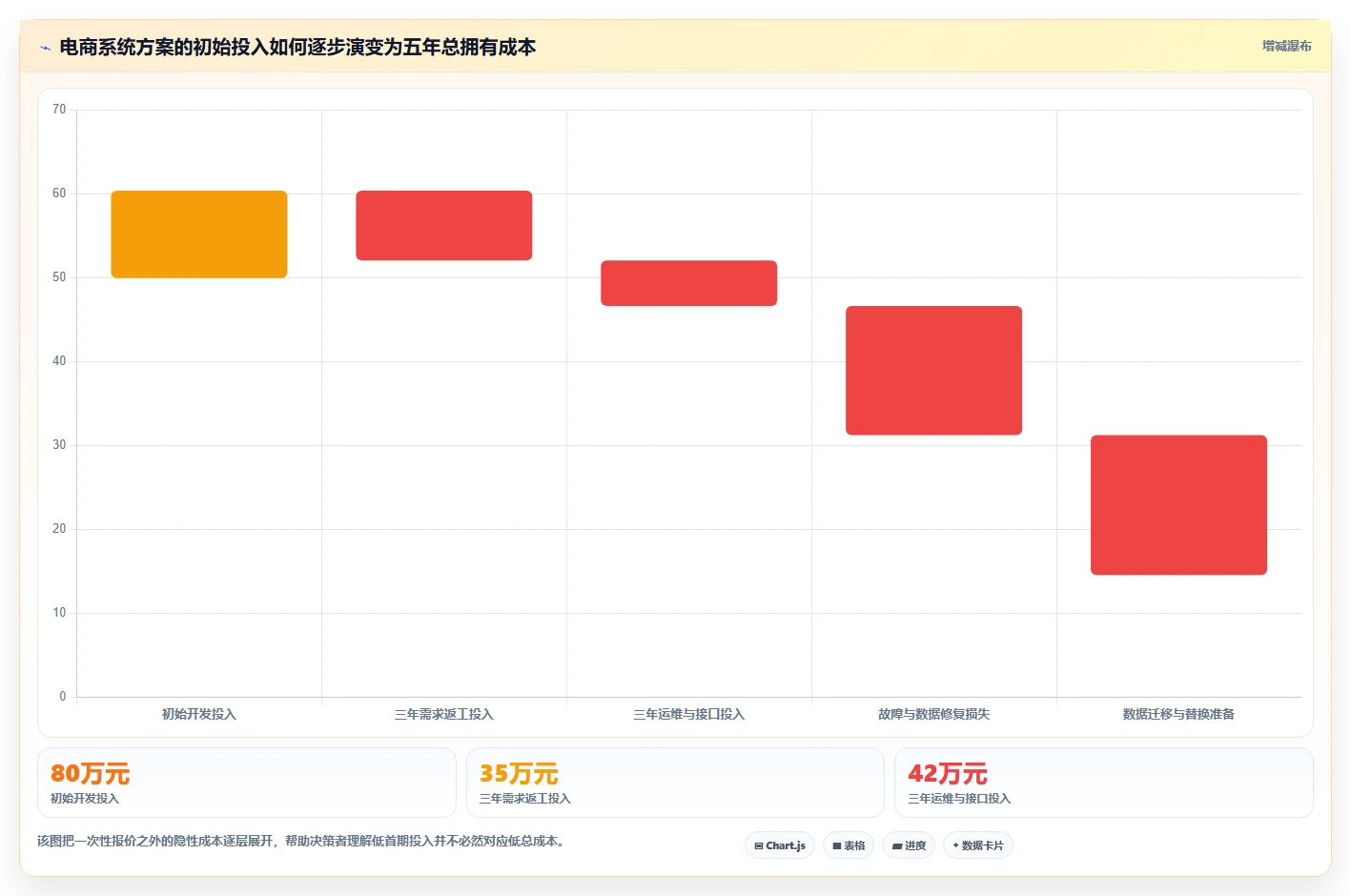Click the 数据迁移与替换准备 x-axis label
1351x896 pixels.
coord(1179,714)
